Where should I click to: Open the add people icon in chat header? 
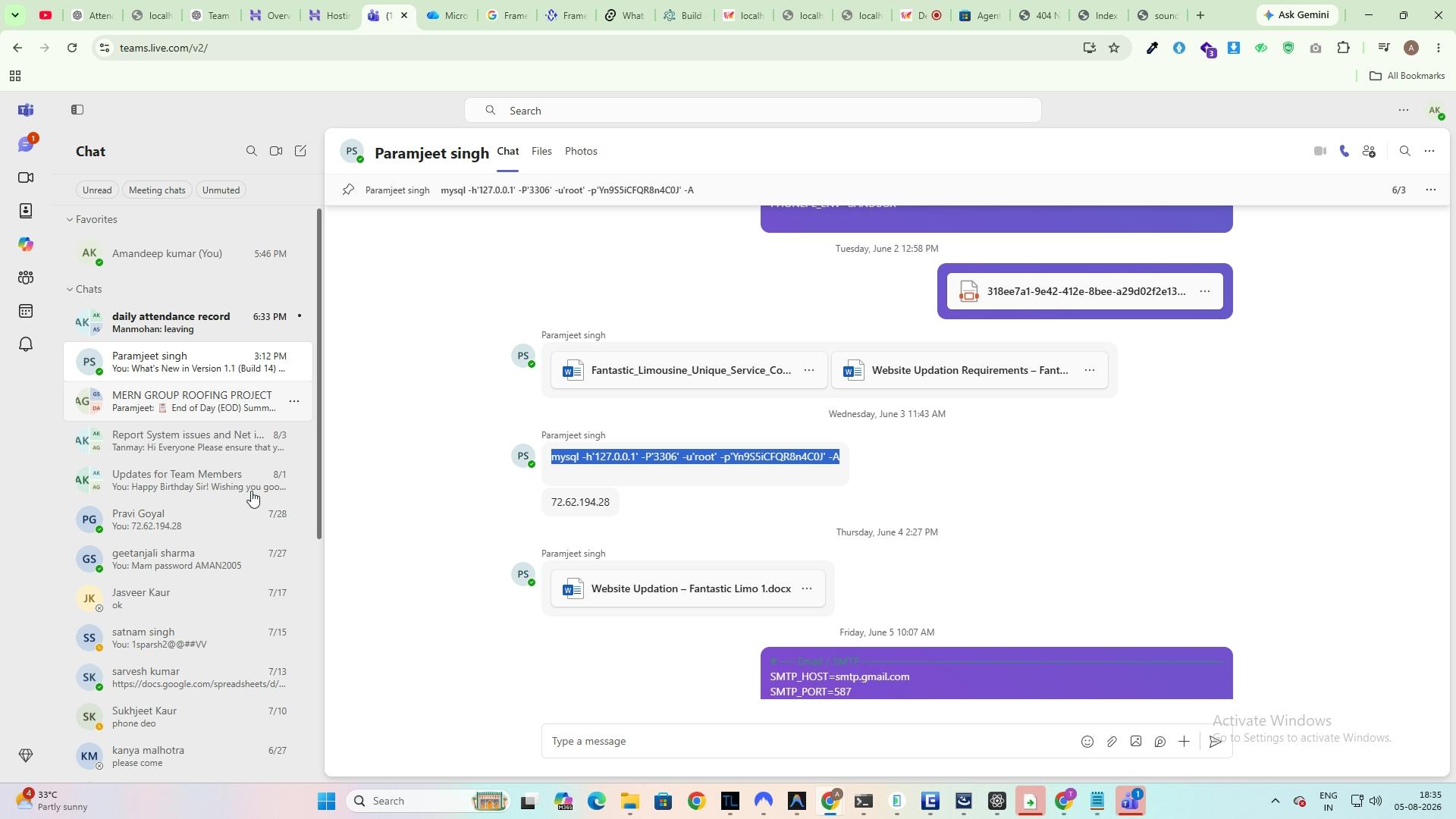pos(1369,152)
